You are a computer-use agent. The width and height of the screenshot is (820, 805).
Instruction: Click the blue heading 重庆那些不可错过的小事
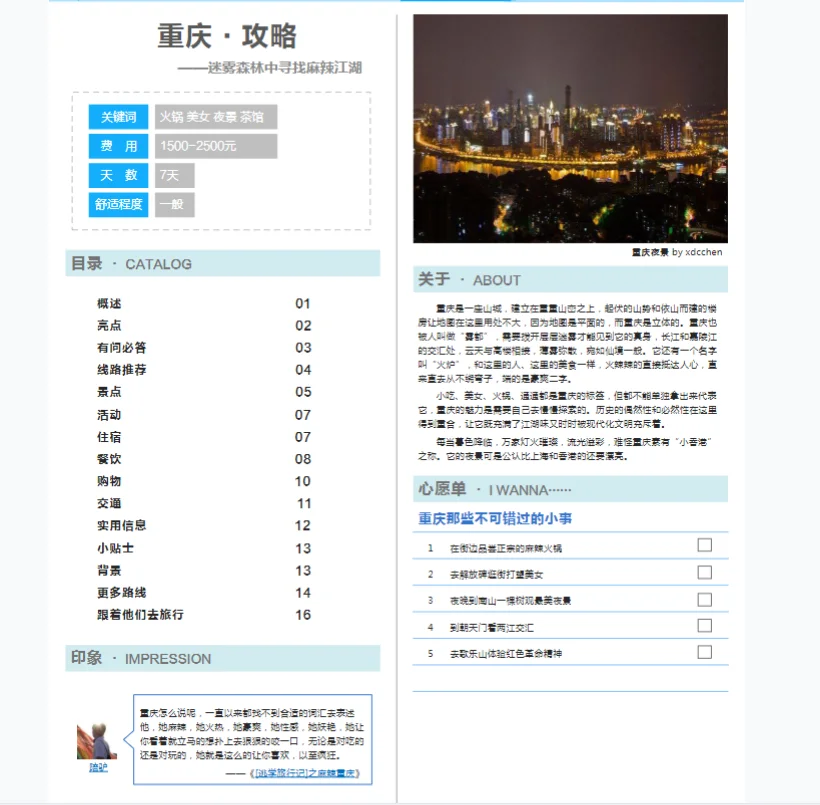click(493, 517)
